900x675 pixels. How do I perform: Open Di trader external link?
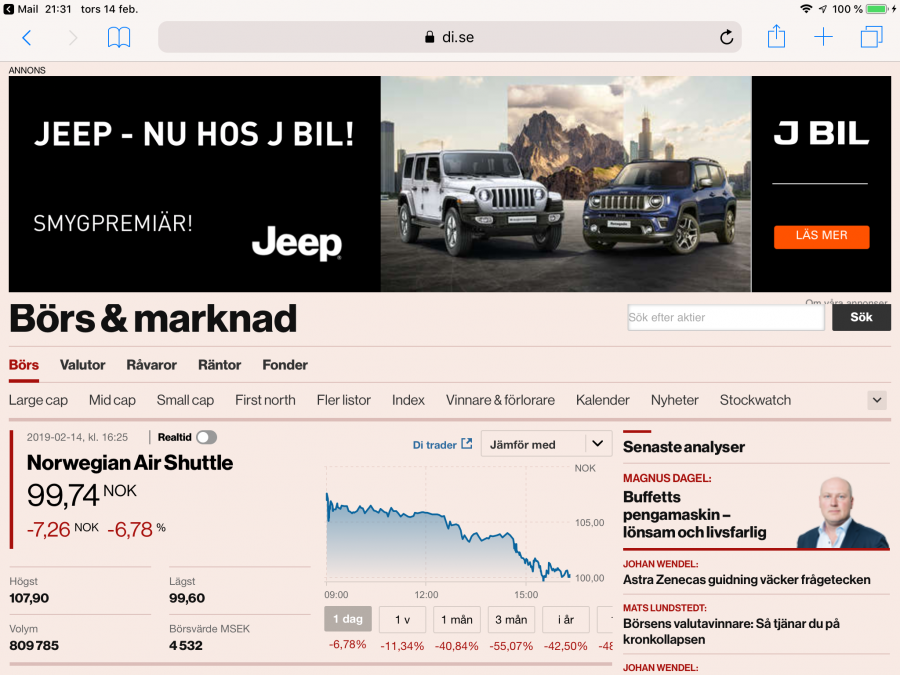[x=442, y=445]
